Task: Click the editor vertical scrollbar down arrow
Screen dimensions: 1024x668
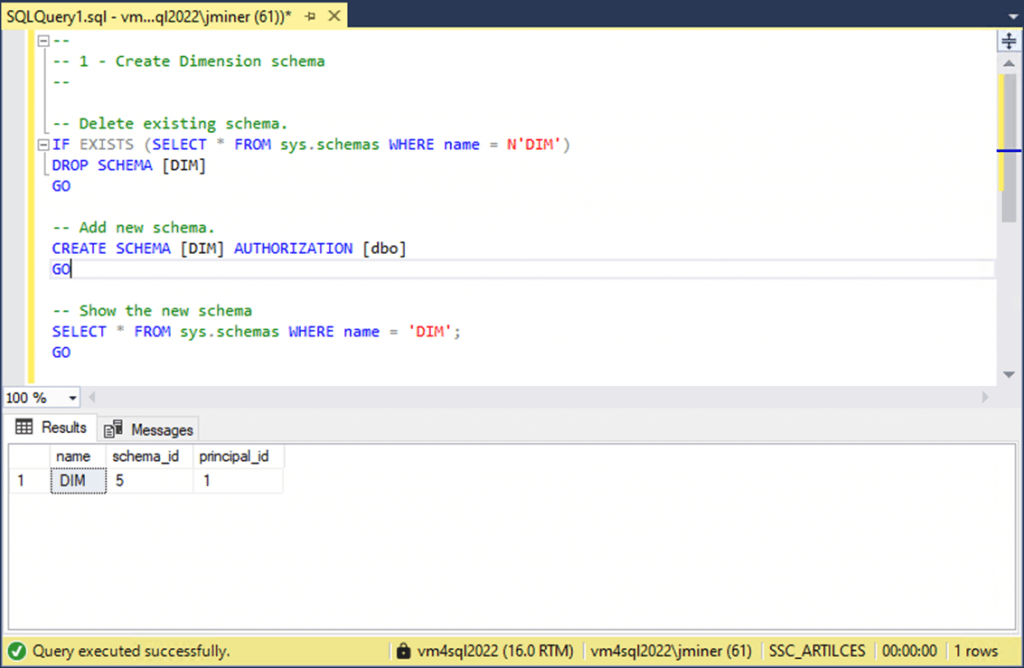Action: [x=1009, y=374]
